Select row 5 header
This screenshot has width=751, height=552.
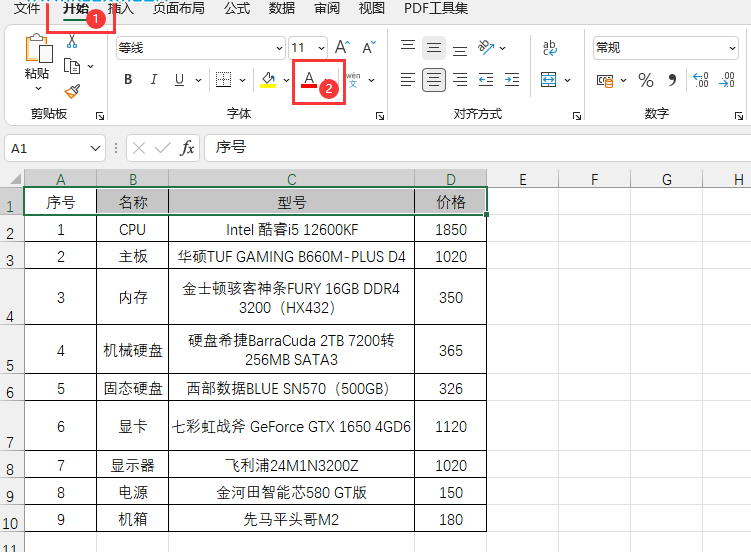(11, 349)
